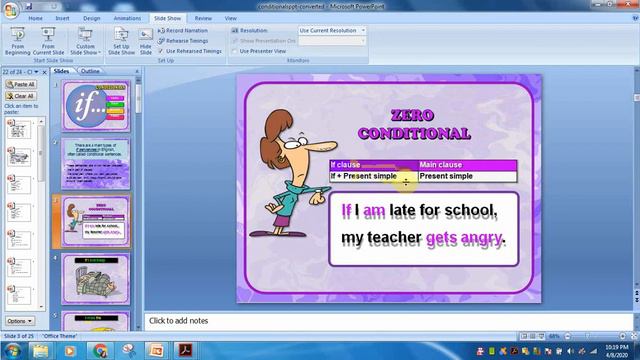Click zoom in plus button

[622, 336]
